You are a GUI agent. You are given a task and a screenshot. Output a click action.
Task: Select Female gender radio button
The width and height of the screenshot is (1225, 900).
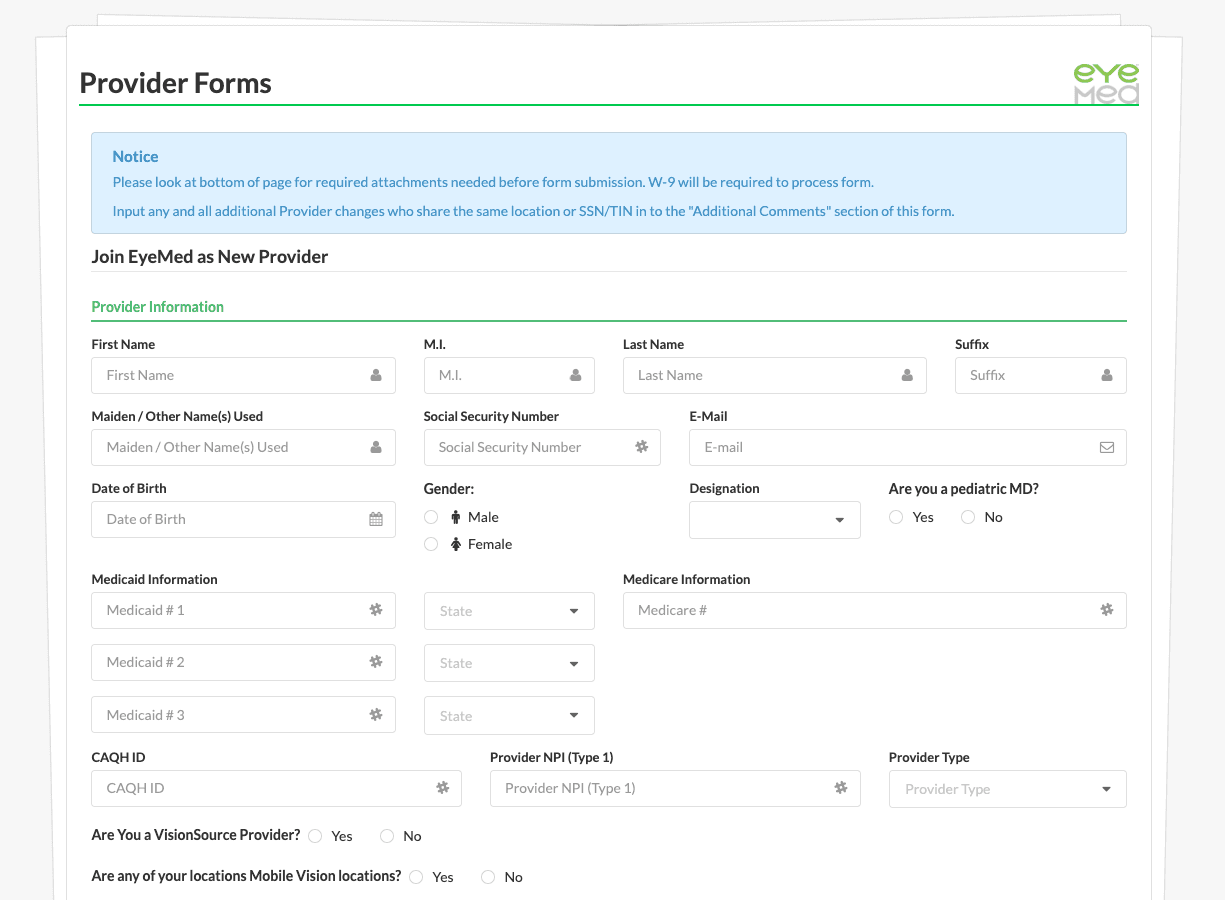tap(431, 544)
